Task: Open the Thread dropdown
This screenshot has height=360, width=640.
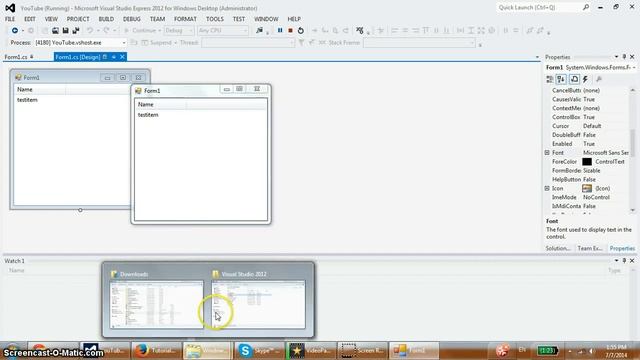Action: coord(292,42)
